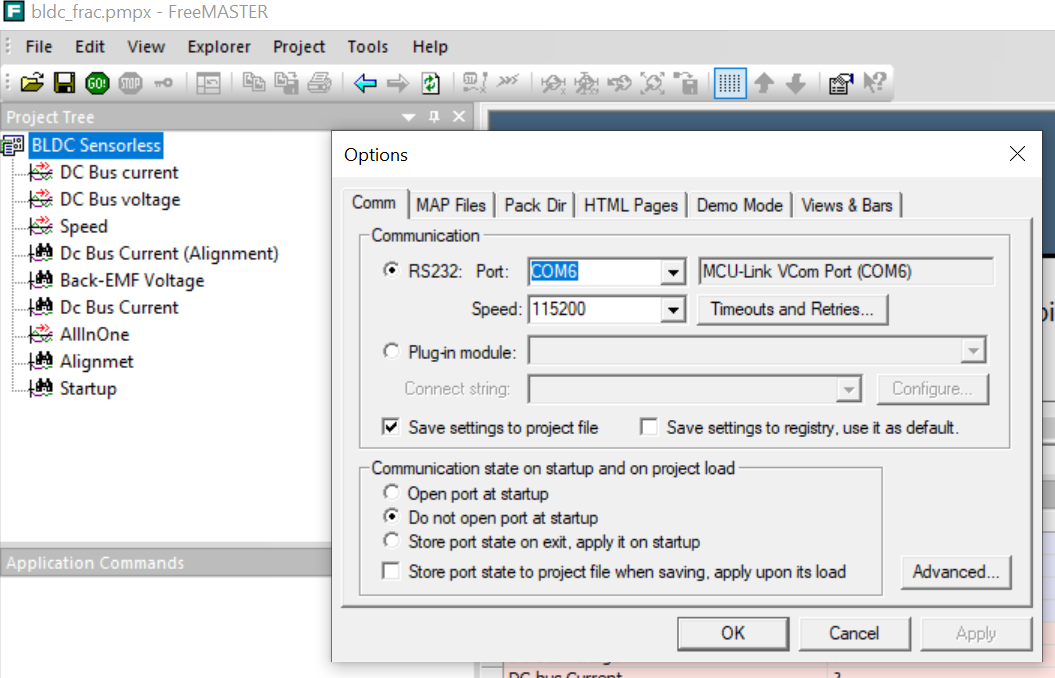The width and height of the screenshot is (1055, 678).
Task: Open the Project menu
Action: click(299, 47)
